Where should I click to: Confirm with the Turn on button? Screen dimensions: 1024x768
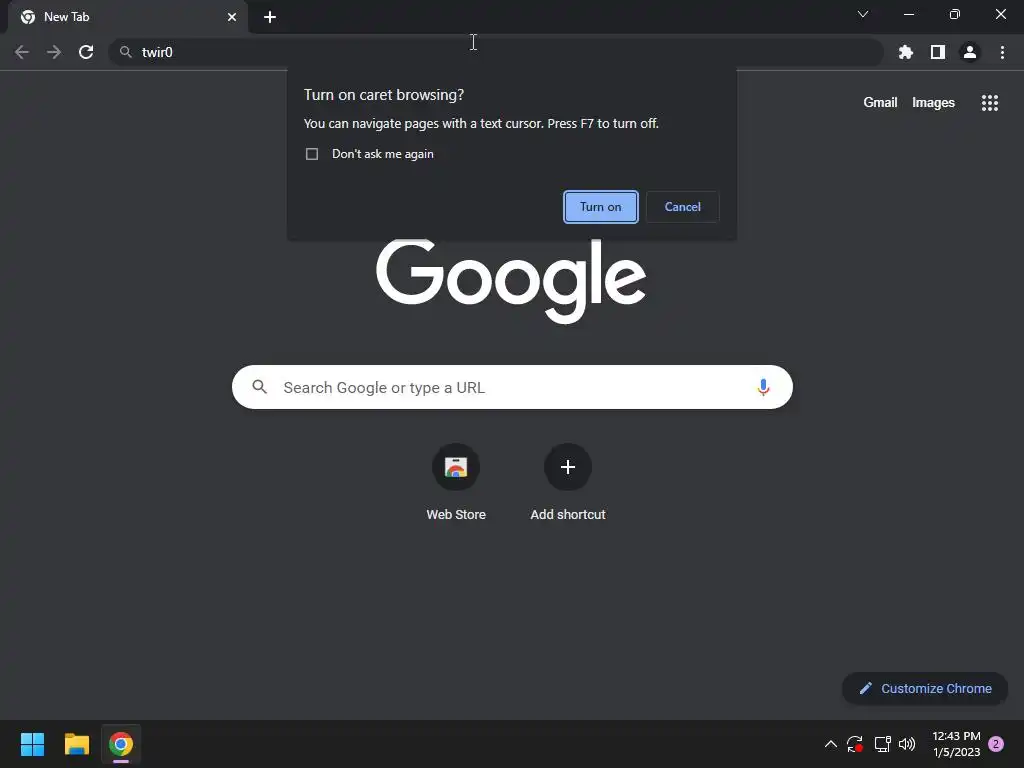pos(600,207)
